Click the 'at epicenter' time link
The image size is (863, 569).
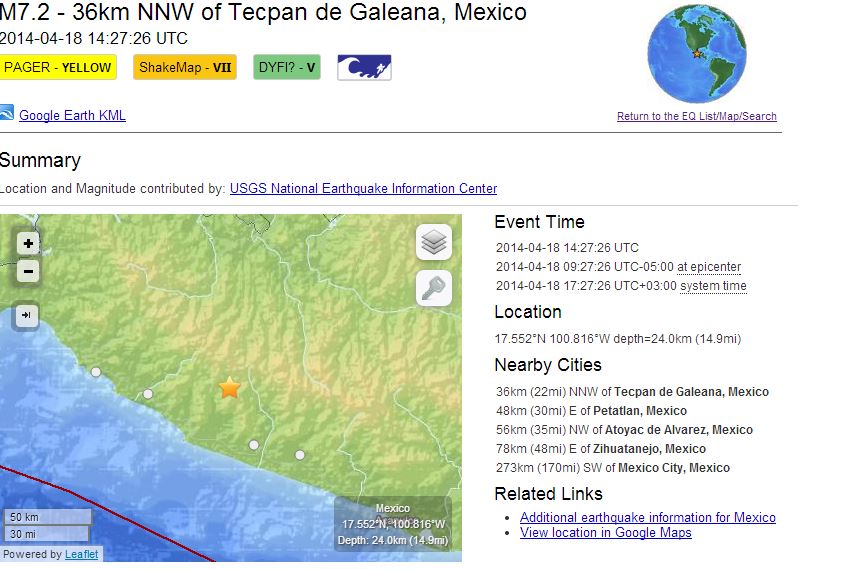click(709, 267)
